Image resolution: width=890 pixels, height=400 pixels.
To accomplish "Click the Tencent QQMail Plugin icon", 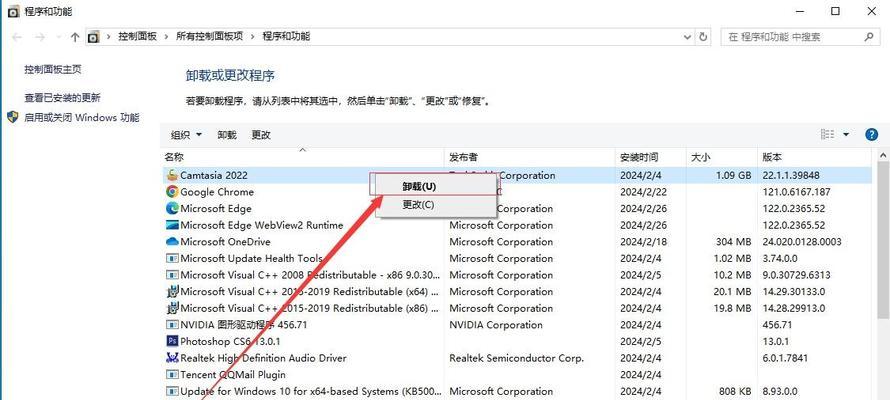I will point(172,374).
